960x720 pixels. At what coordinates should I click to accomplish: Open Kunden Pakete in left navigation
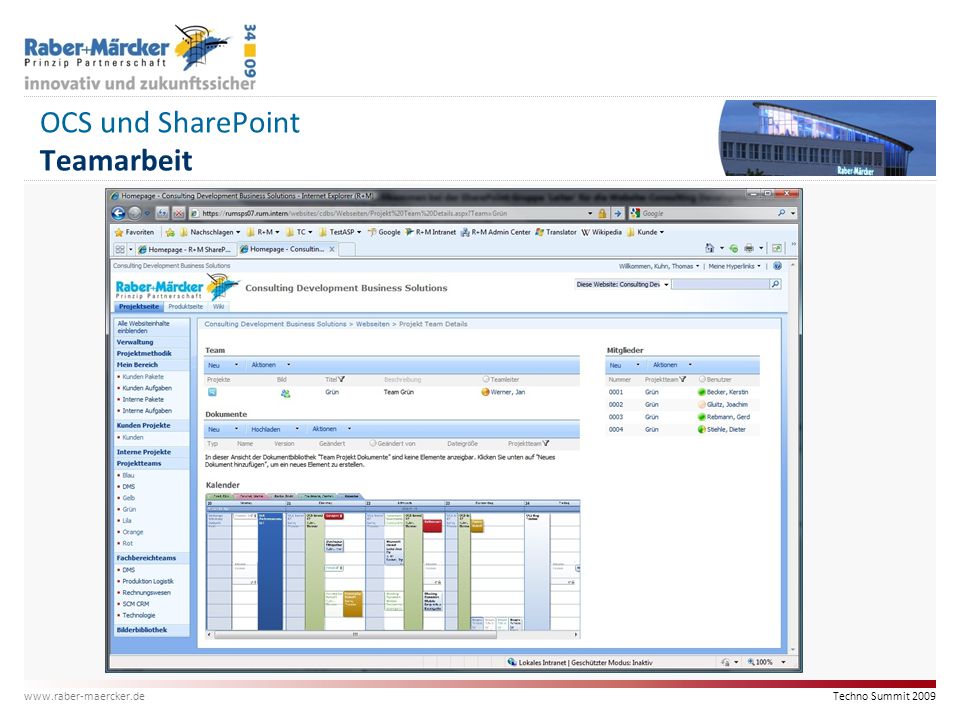tap(143, 377)
